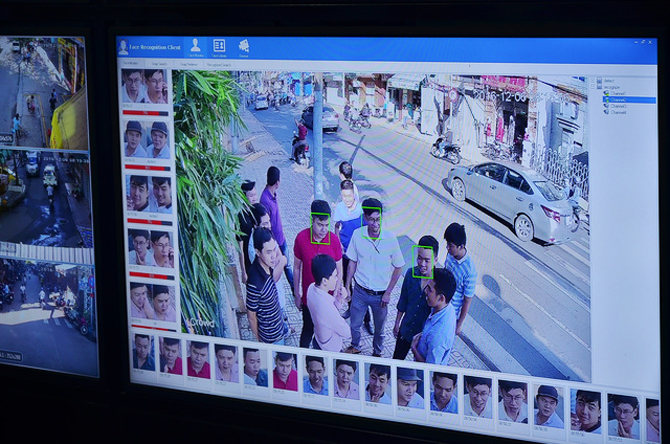Click the green face box on red-shirt man
This screenshot has height=444, width=670.
320,229
